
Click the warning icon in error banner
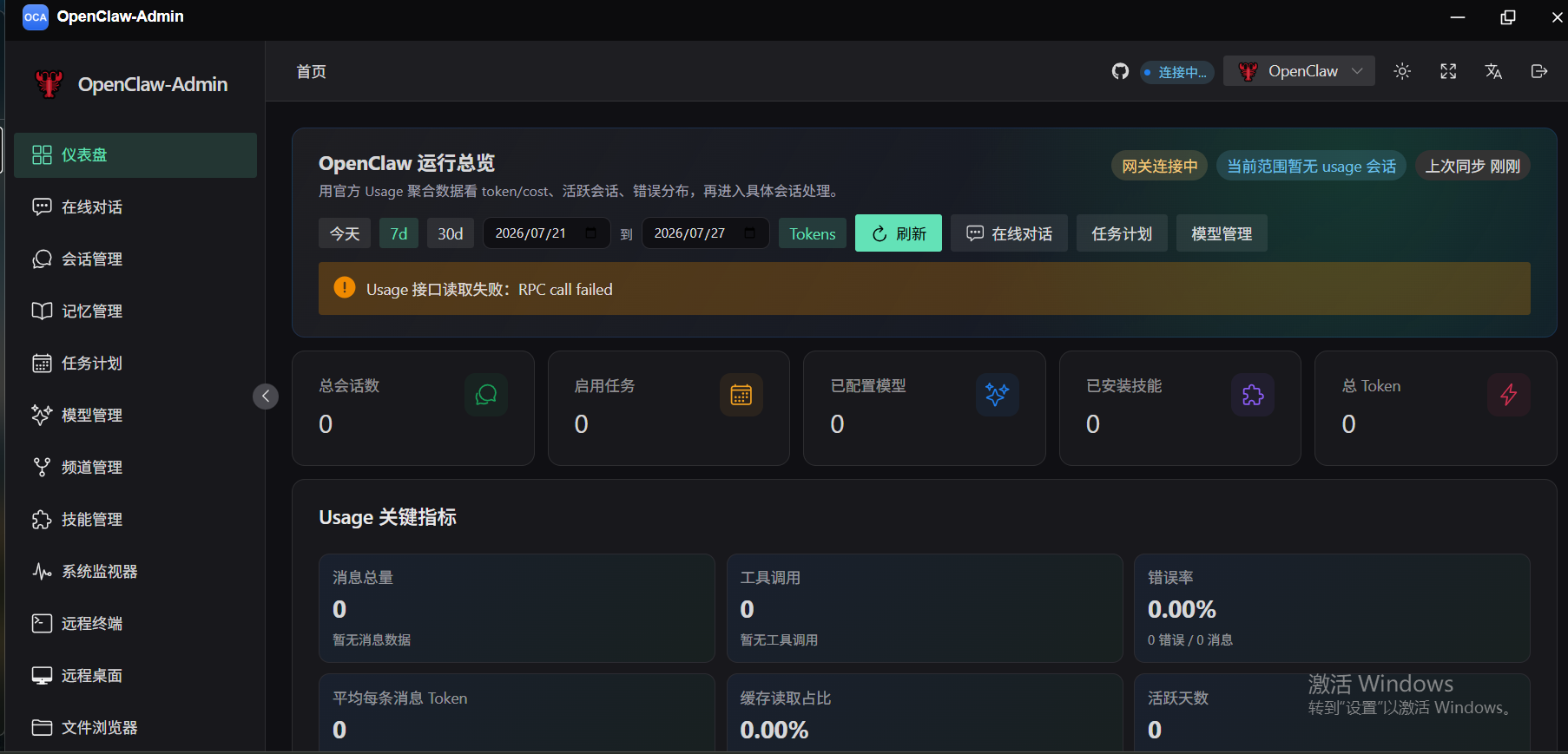coord(345,288)
